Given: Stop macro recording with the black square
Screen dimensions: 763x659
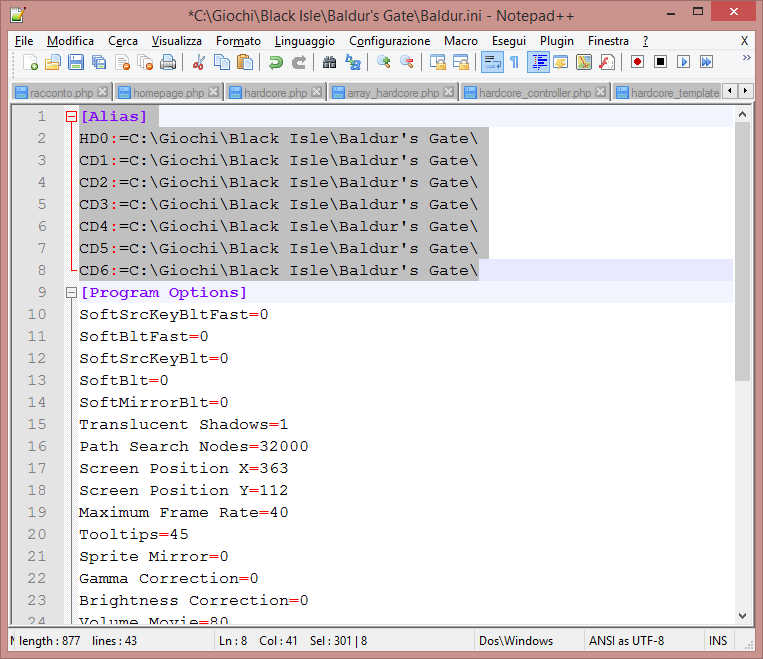Looking at the screenshot, I should (660, 62).
